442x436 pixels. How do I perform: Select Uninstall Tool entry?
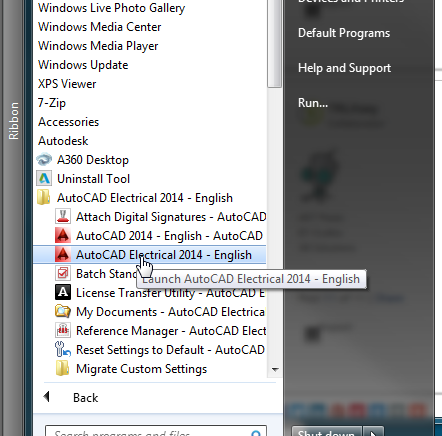(93, 179)
